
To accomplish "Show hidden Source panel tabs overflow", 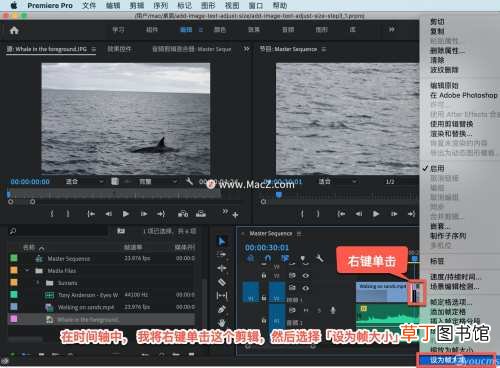I will pos(246,49).
